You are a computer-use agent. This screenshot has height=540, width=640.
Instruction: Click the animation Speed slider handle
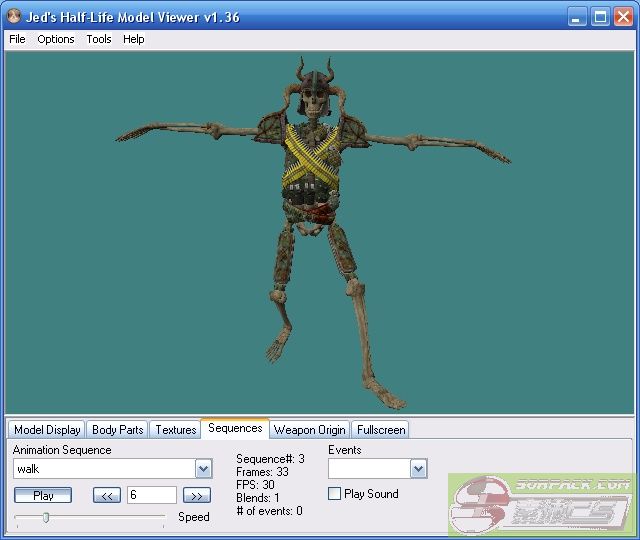click(45, 517)
